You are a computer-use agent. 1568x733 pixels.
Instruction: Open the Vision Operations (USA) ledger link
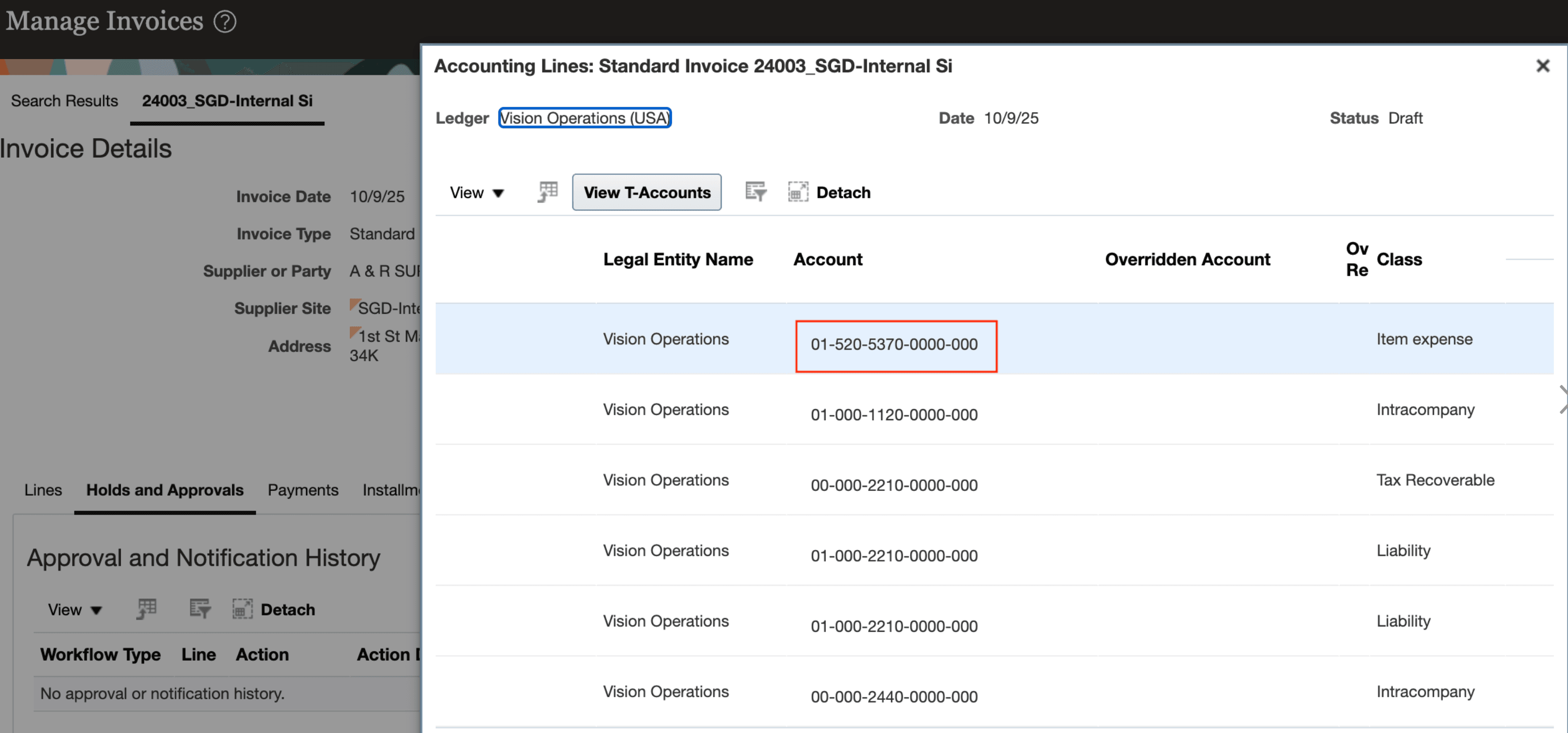point(584,118)
